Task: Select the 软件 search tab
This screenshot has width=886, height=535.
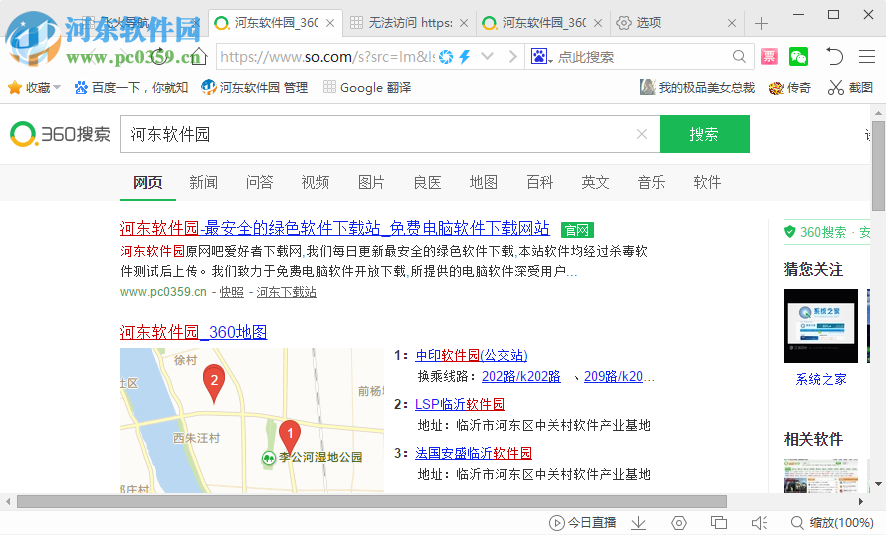Action: tap(707, 182)
